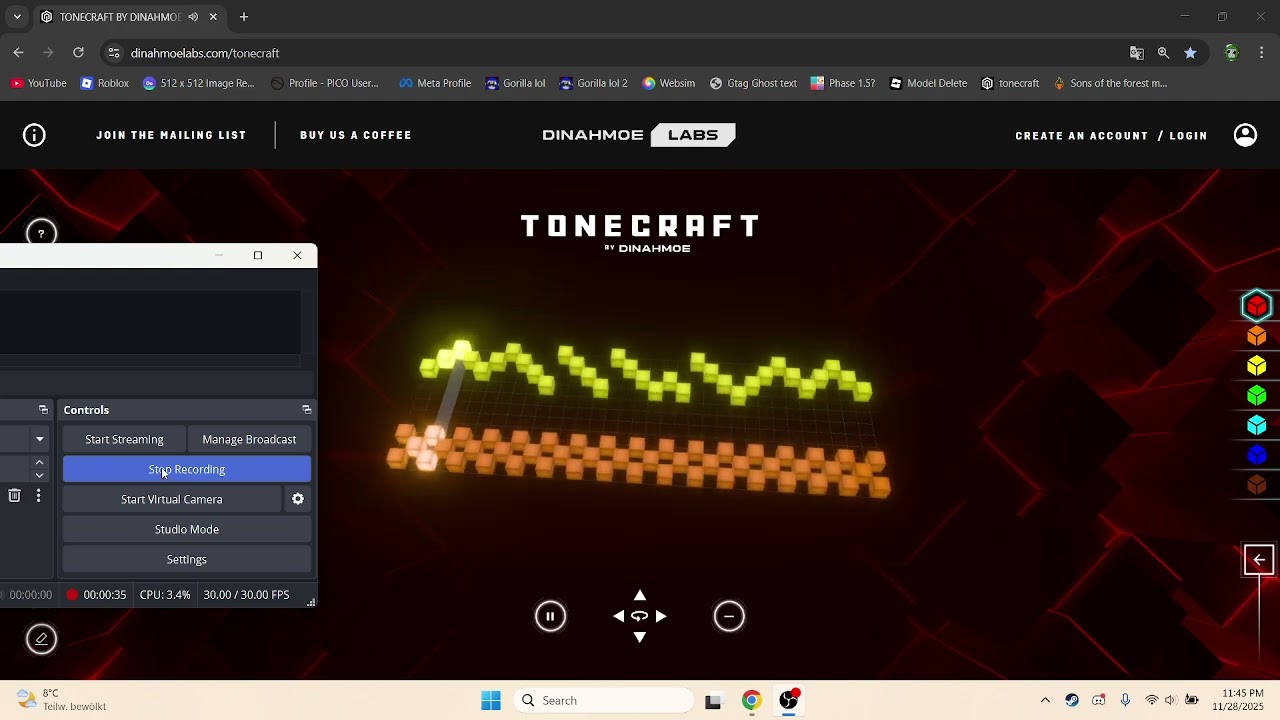This screenshot has width=1280, height=720.
Task: Click the taskbar Search box
Action: [x=603, y=701]
